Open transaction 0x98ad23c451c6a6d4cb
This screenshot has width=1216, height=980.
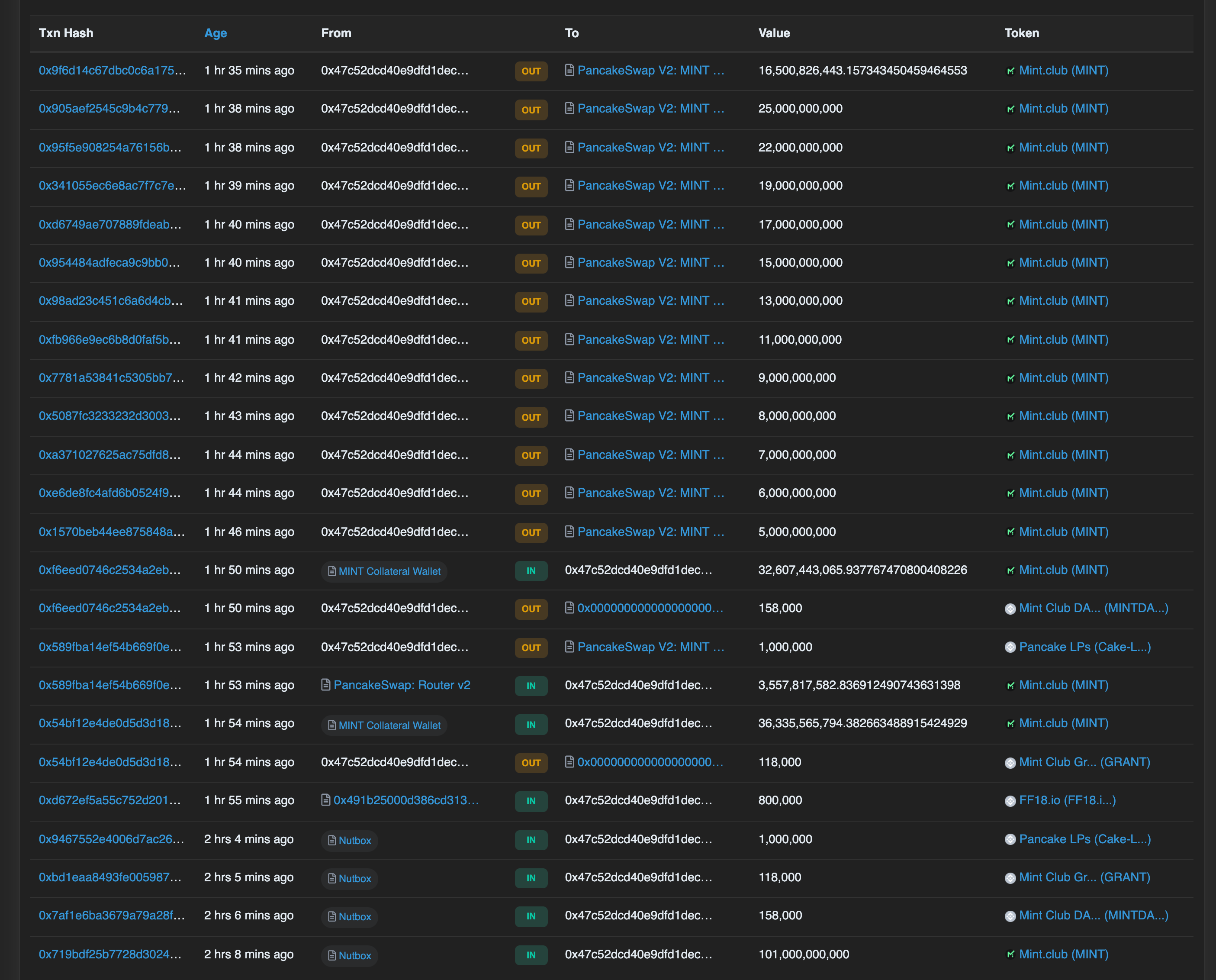111,300
